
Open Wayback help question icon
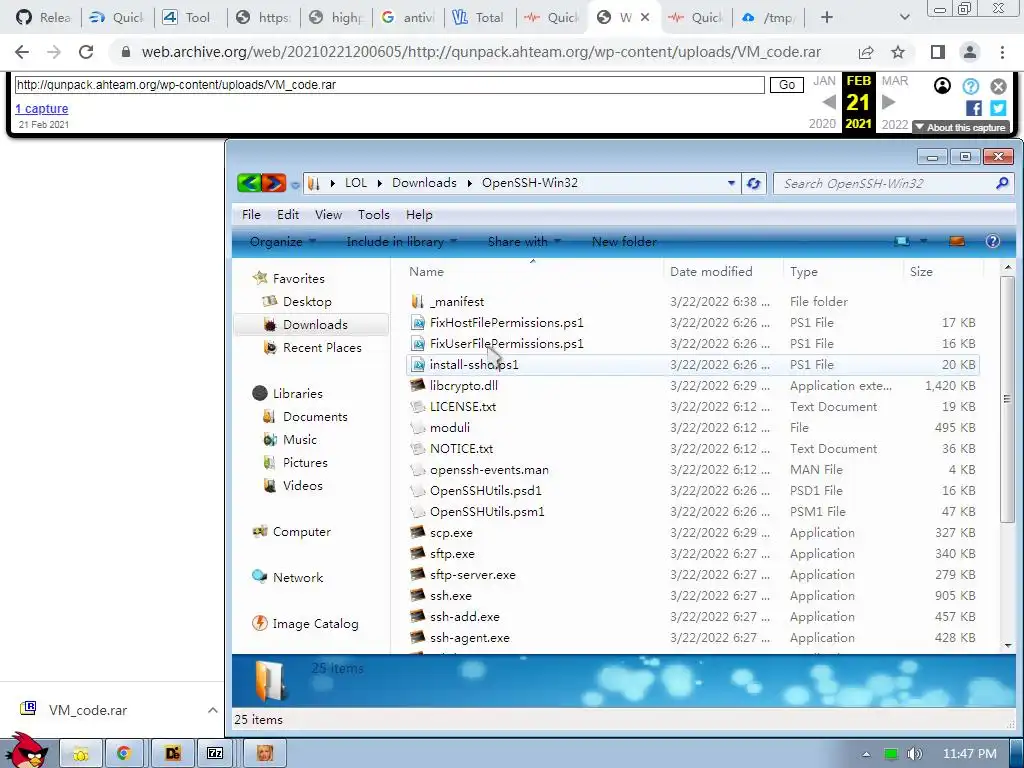tap(970, 86)
